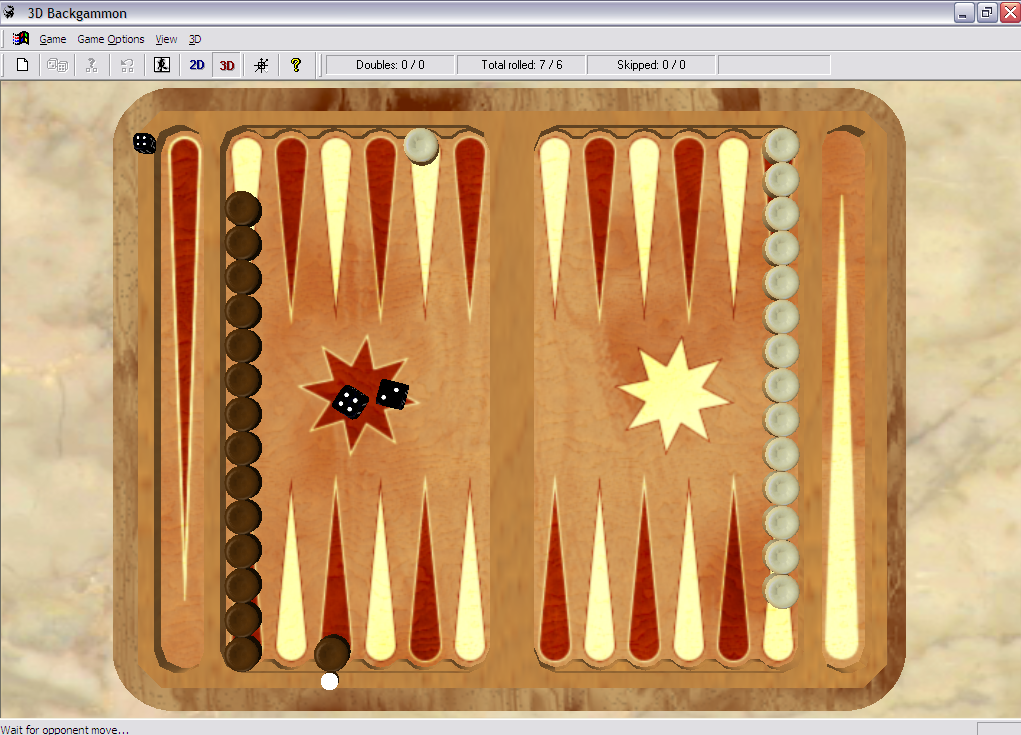Switch to 2D board view
Viewport: 1021px width, 735px height.
click(196, 64)
